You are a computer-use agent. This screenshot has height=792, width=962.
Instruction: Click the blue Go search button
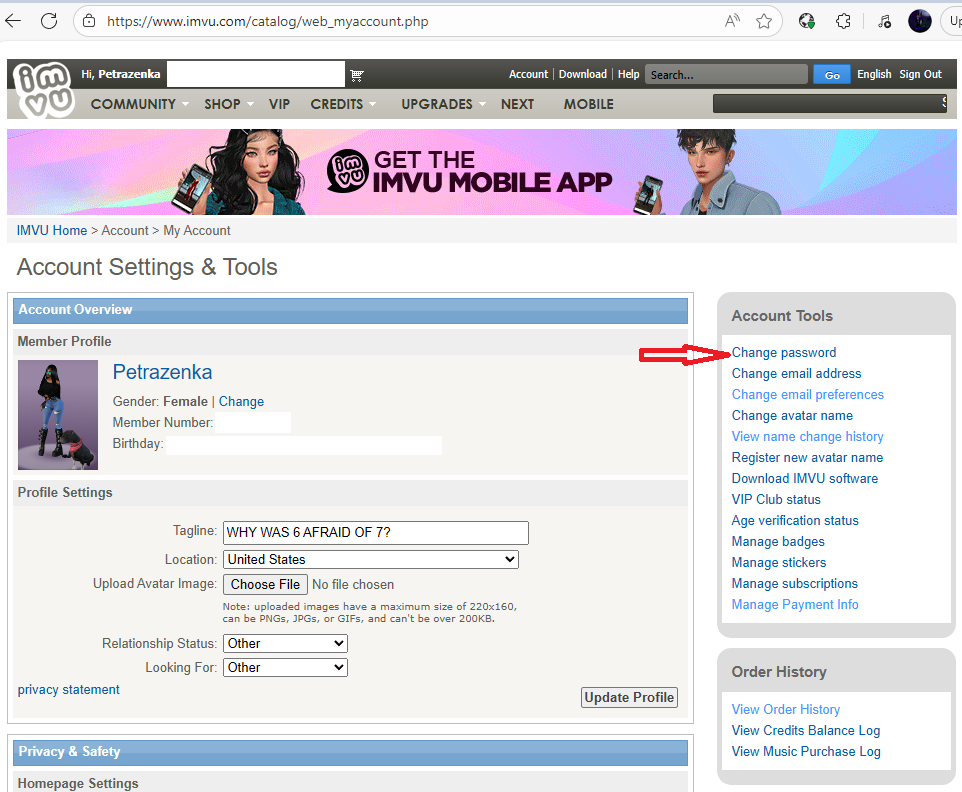pos(832,75)
